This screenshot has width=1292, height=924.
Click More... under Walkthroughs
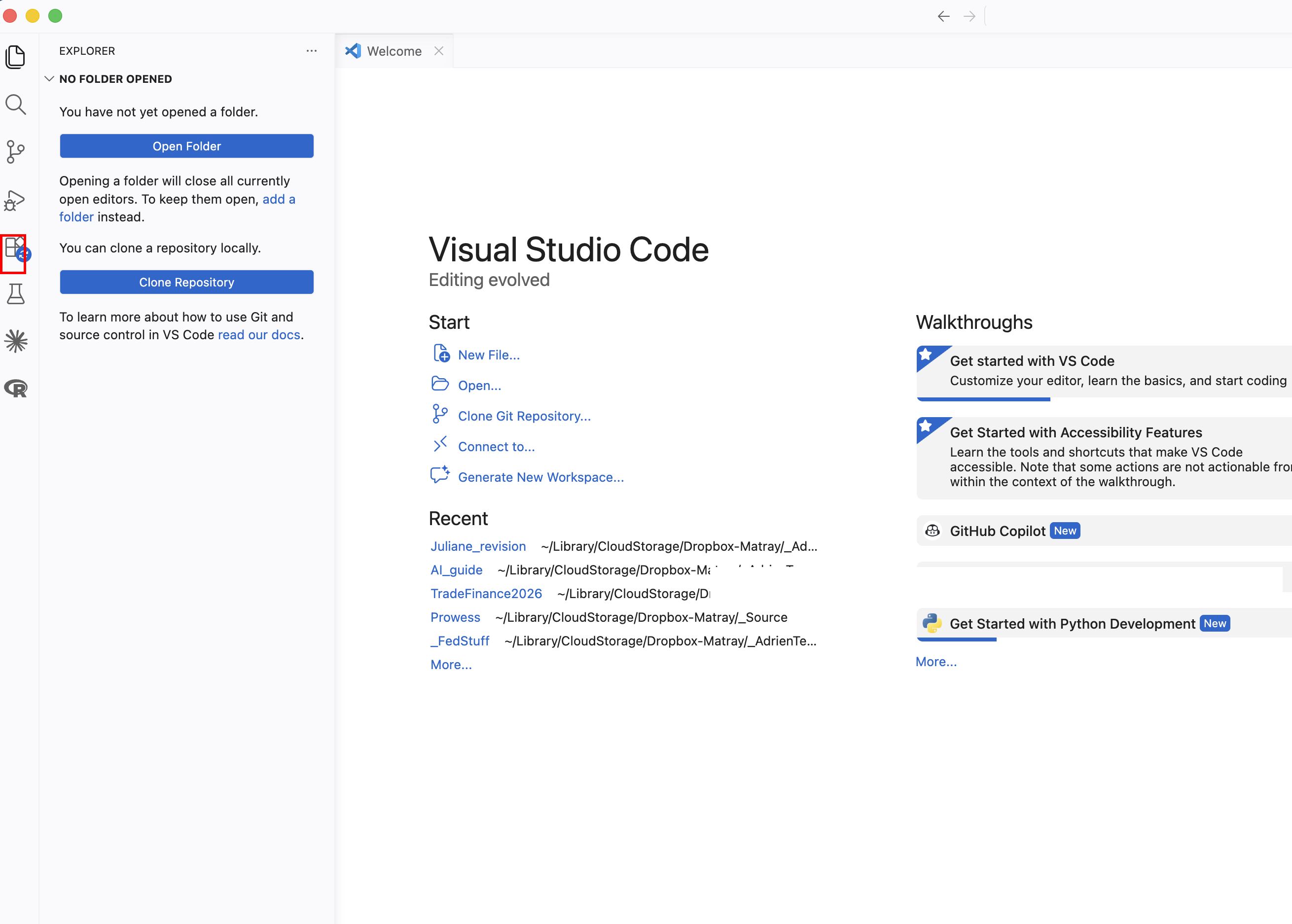click(x=936, y=662)
